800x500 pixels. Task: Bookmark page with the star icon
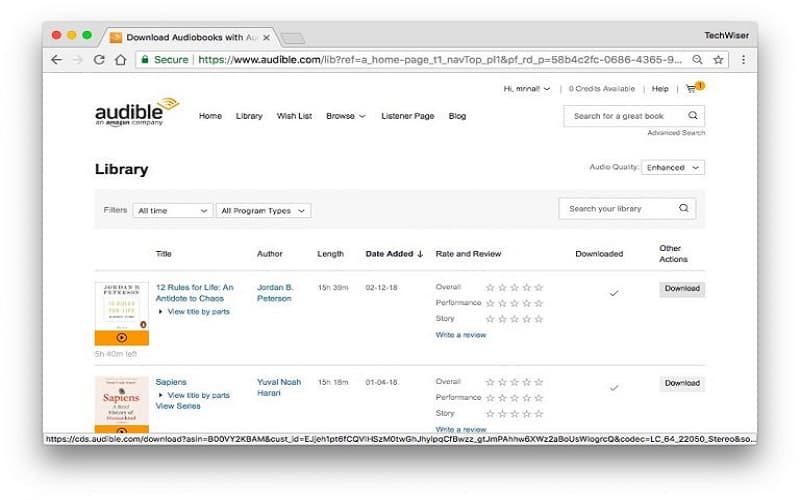point(719,60)
